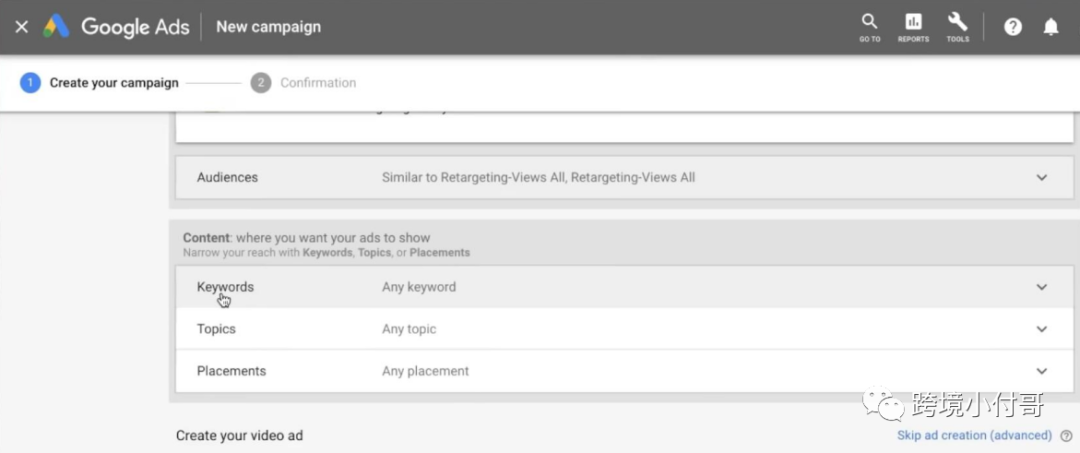Open the notifications bell icon
The image size is (1080, 453).
click(1050, 27)
